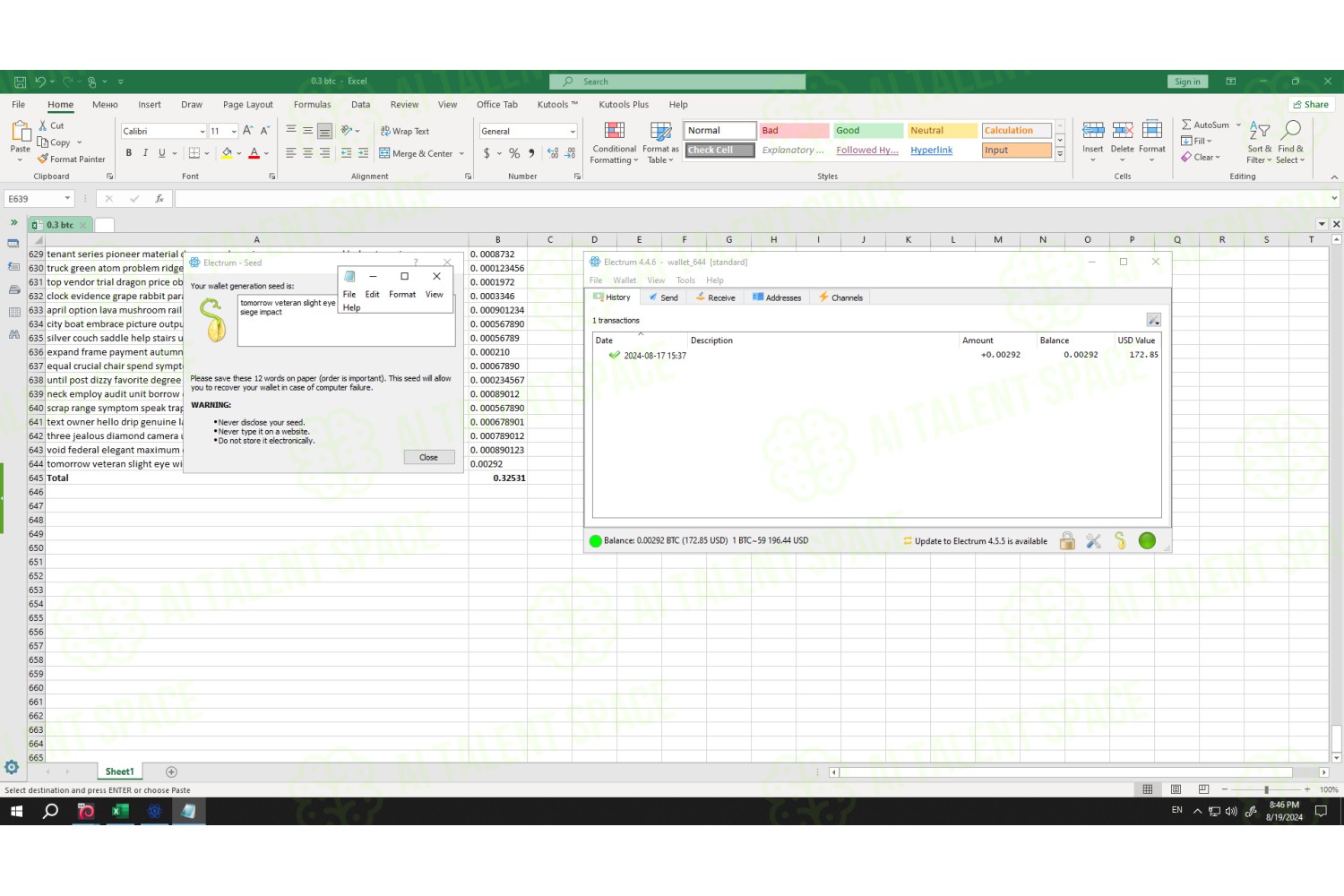1344x896 pixels.
Task: Click the Delete cells icon
Action: (x=1123, y=131)
